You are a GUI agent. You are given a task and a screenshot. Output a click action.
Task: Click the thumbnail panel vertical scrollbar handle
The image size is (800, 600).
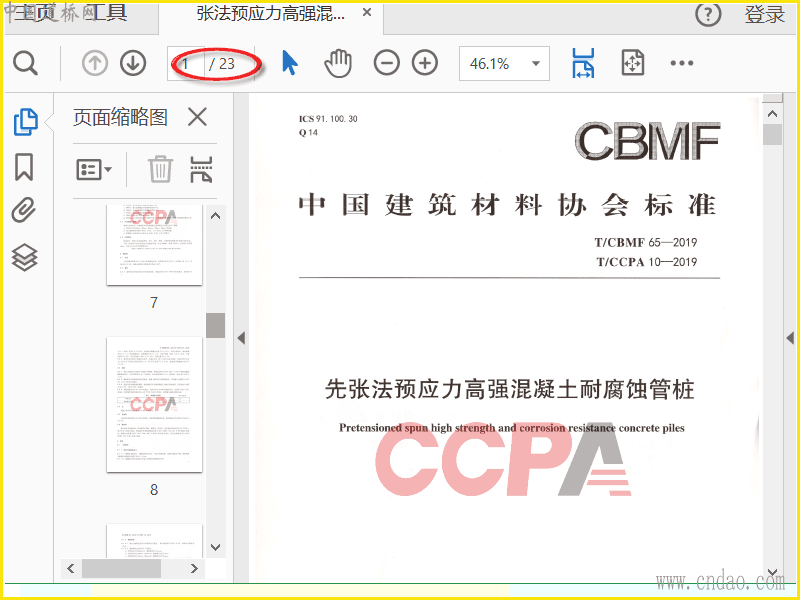tap(215, 325)
